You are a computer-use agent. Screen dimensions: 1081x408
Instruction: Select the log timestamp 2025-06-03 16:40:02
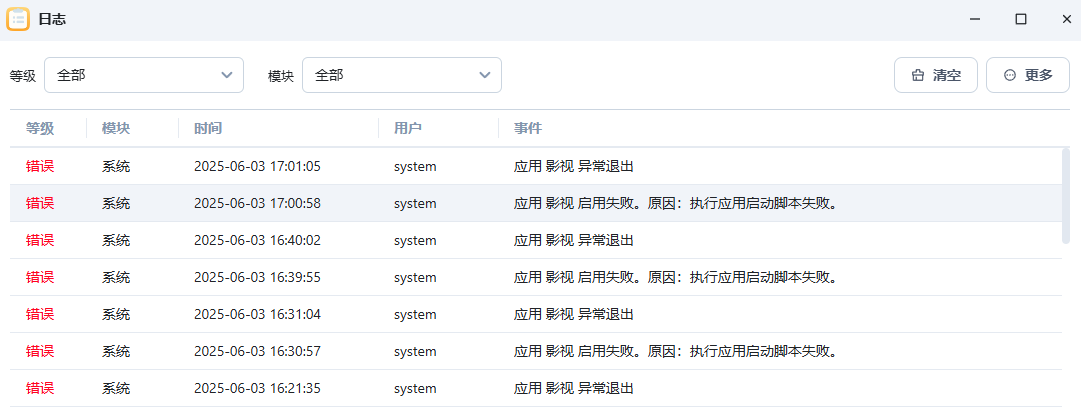257,241
